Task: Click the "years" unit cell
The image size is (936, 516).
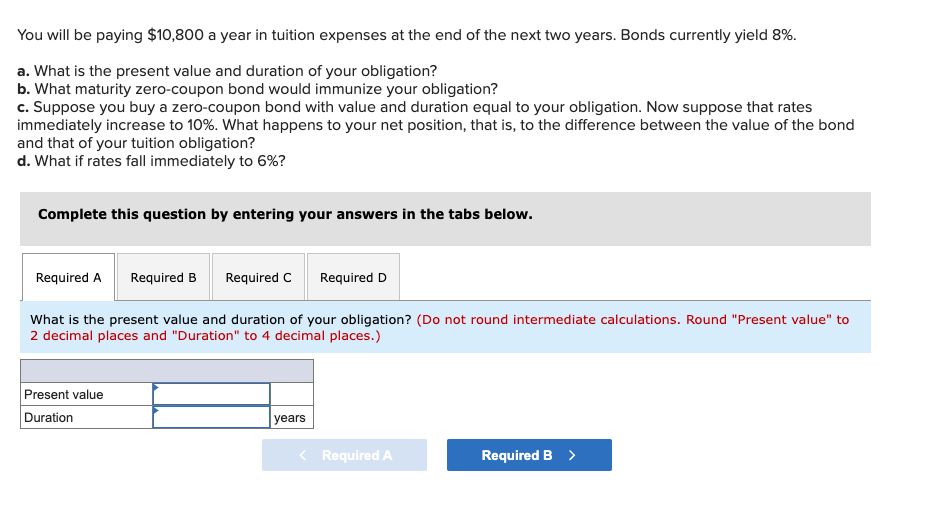Action: (290, 417)
